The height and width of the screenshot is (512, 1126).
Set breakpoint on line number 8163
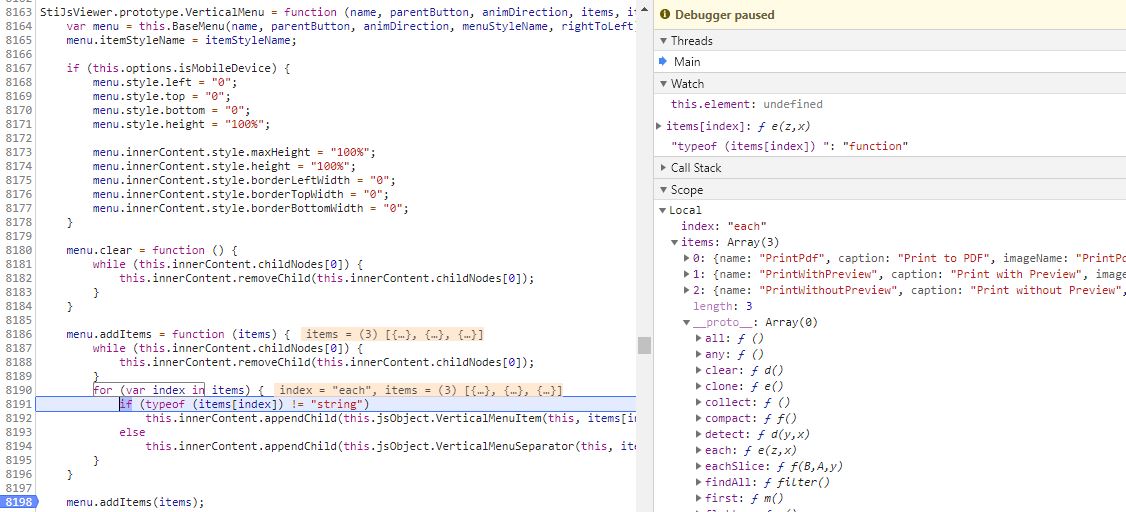click(18, 12)
